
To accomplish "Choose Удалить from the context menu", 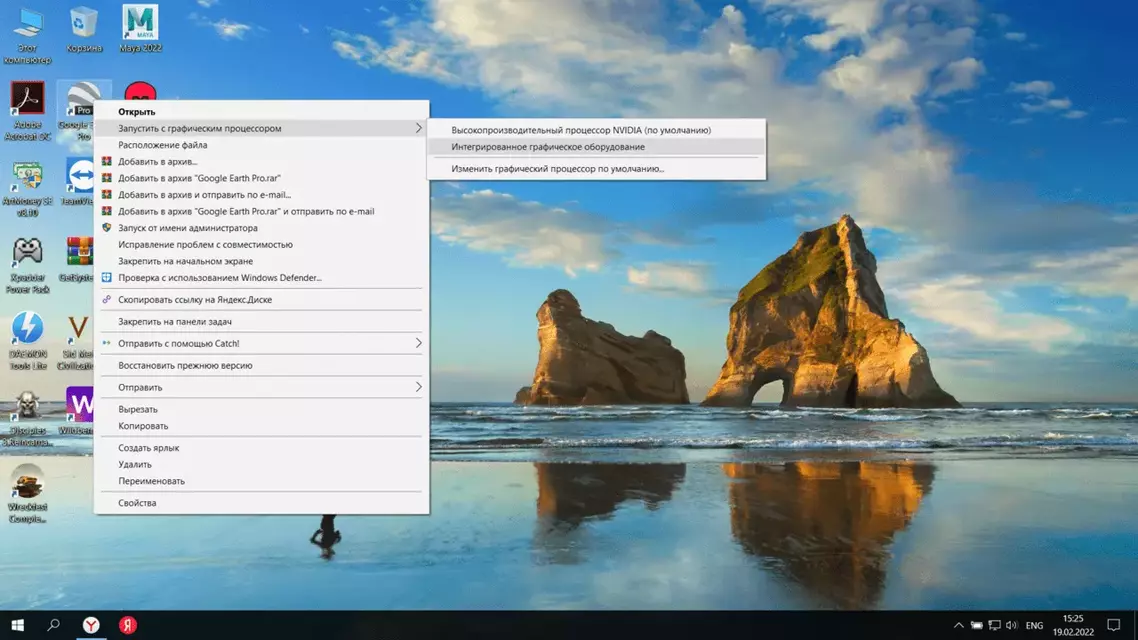I will 261,464.
